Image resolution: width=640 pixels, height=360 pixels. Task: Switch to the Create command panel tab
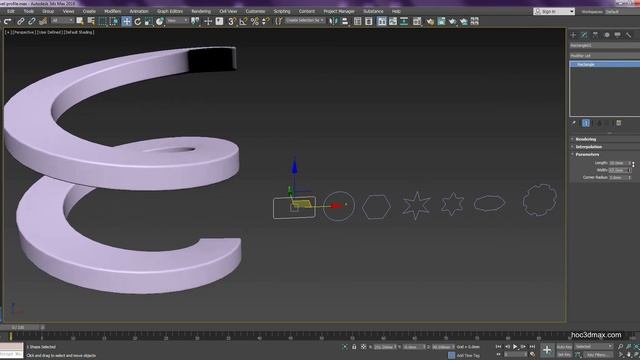[x=573, y=35]
